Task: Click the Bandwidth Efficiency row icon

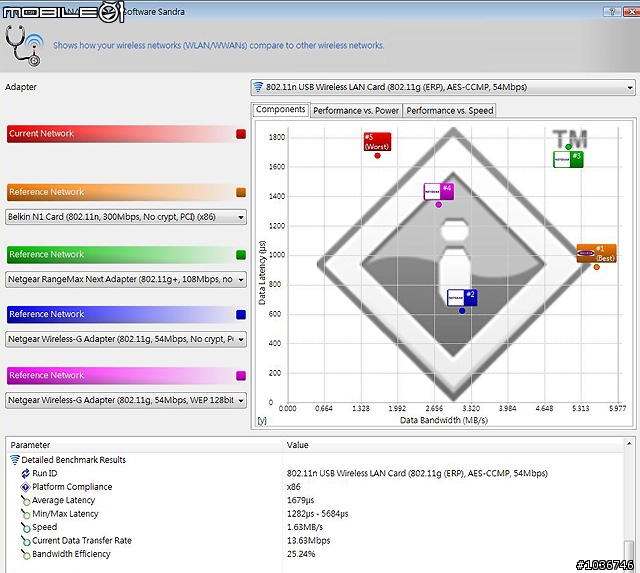Action: point(25,554)
